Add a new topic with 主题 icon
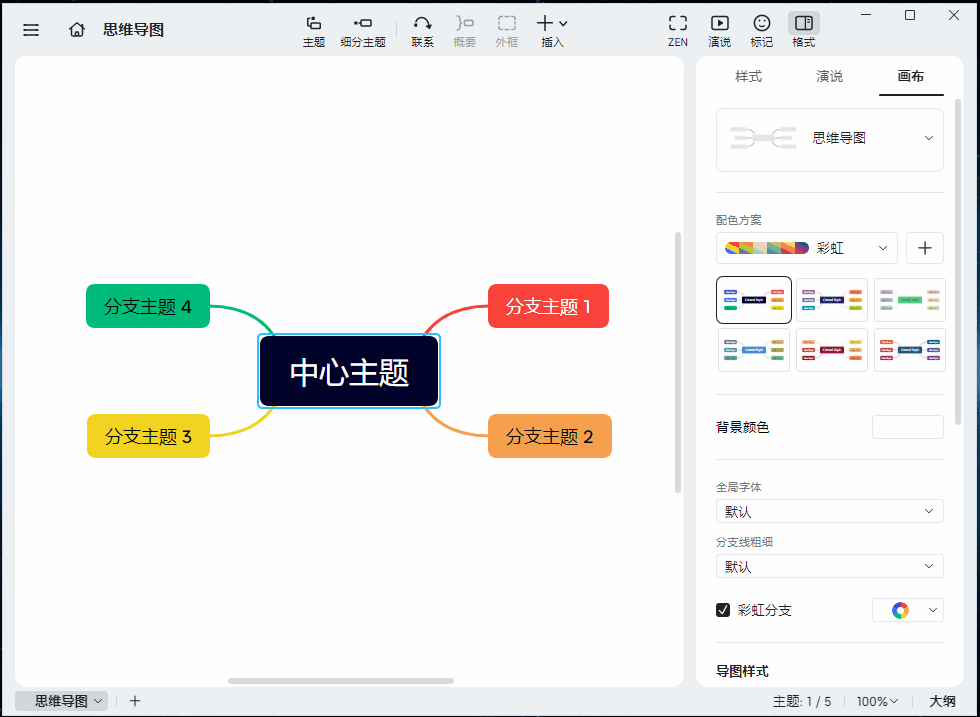This screenshot has width=980, height=717. point(314,31)
